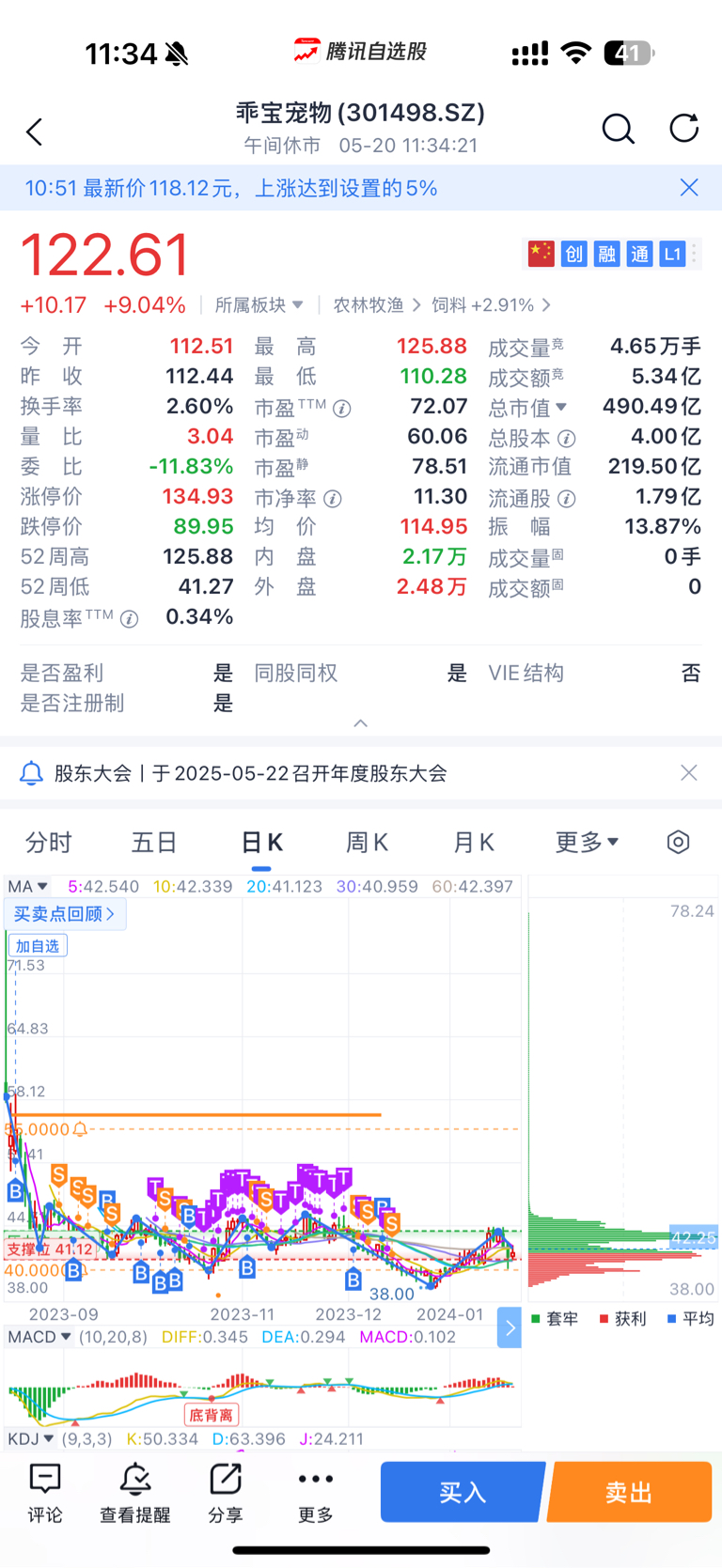Image resolution: width=722 pixels, height=1568 pixels.
Task: Tap the 融 margin trading tag
Action: click(606, 254)
